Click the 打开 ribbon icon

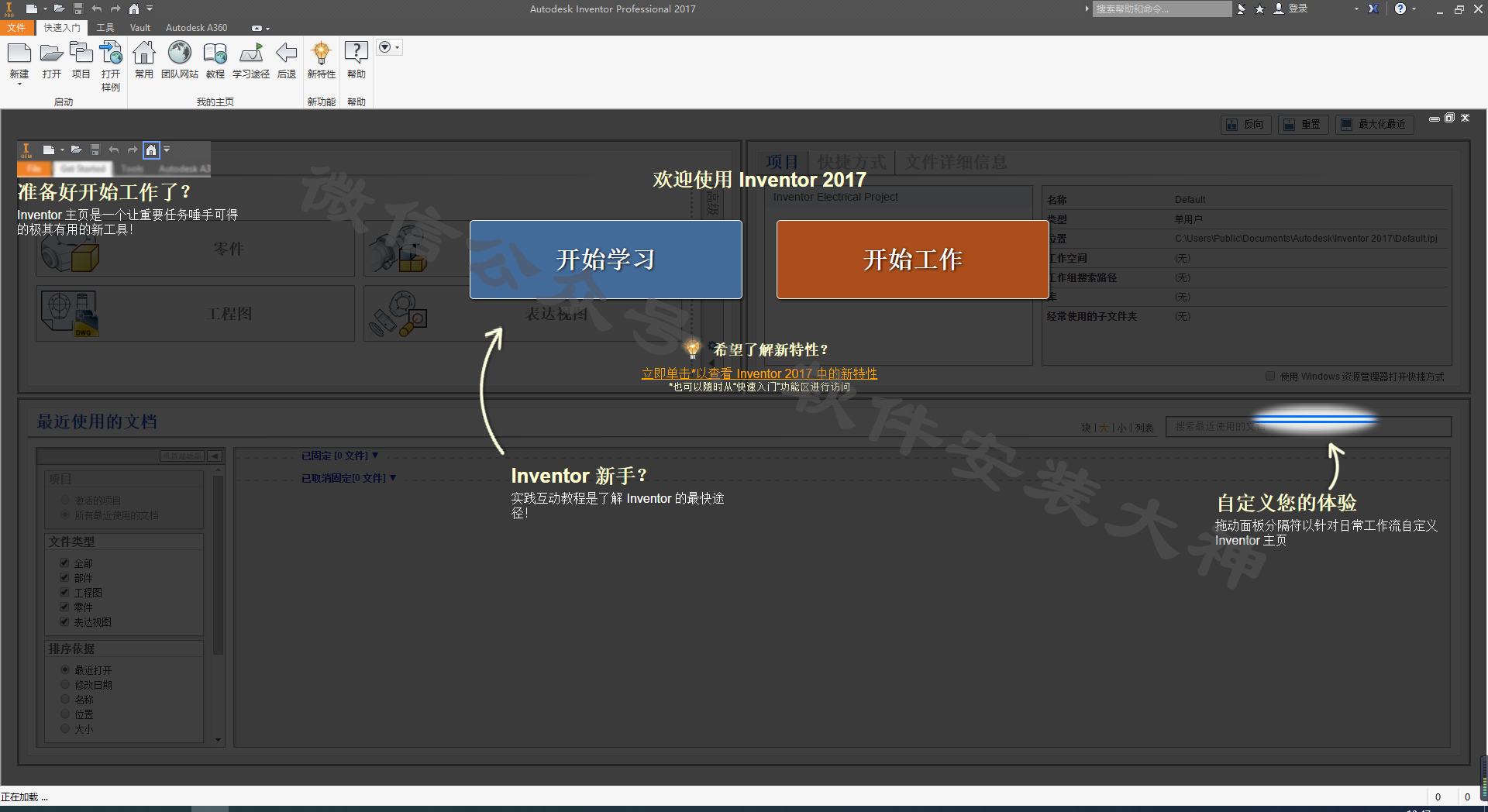(52, 53)
